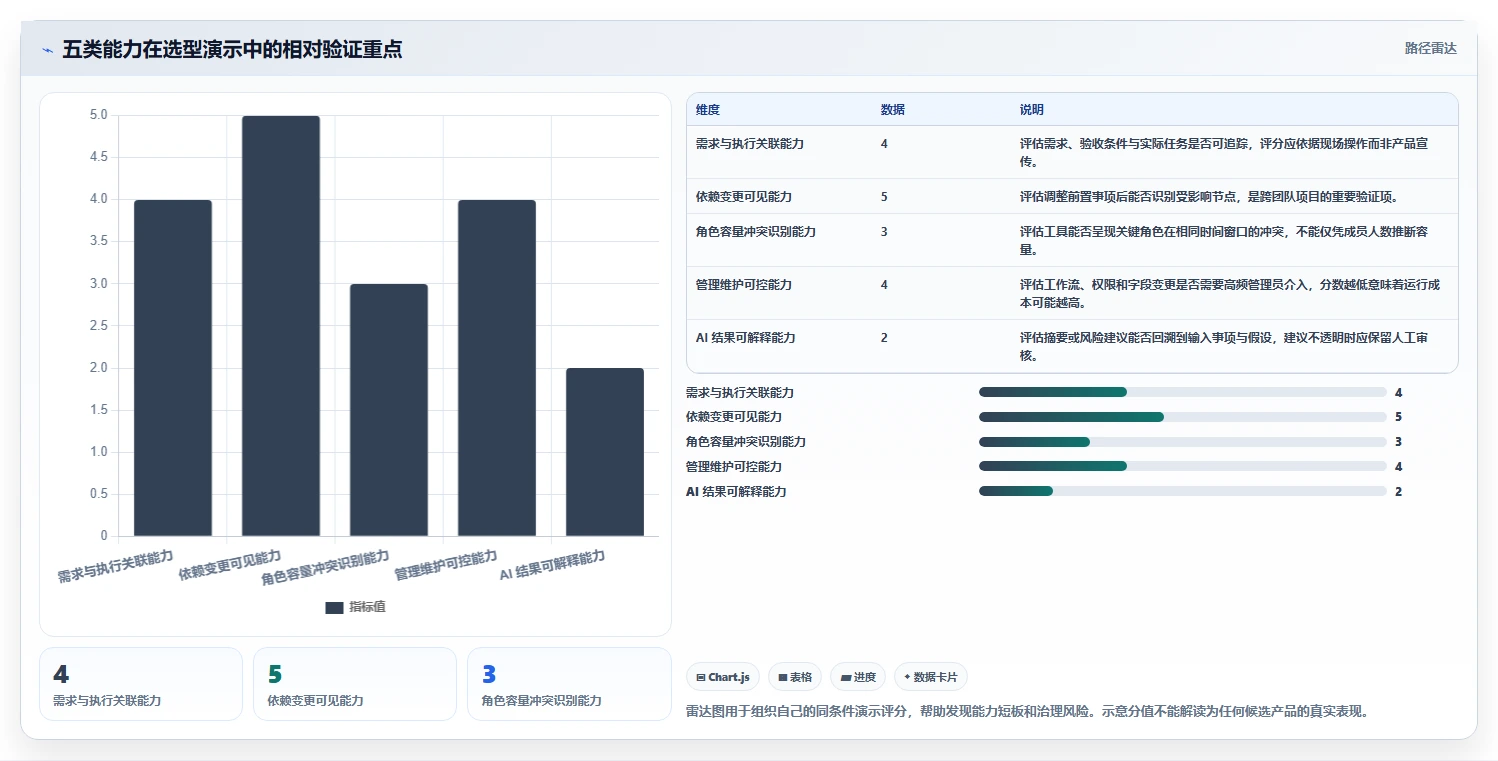1498x761 pixels.
Task: Select the table row 需求与执行关联能力
Action: coord(1072,152)
